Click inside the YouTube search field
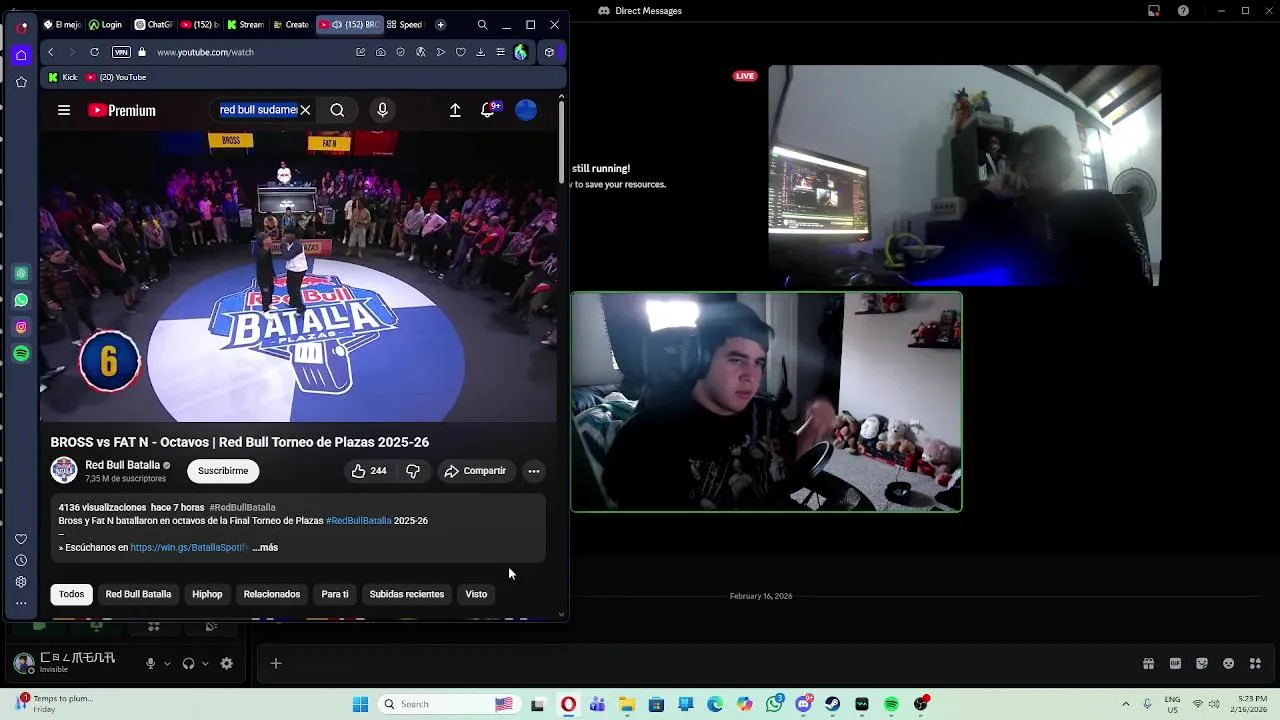The height and width of the screenshot is (720, 1280). click(x=258, y=110)
